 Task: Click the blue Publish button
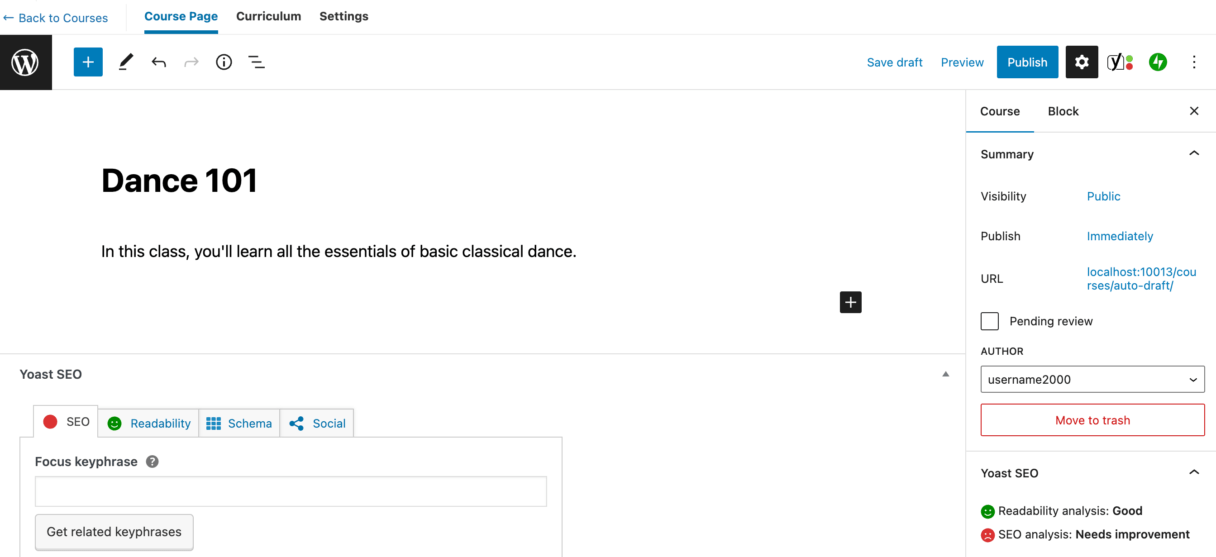(1027, 62)
